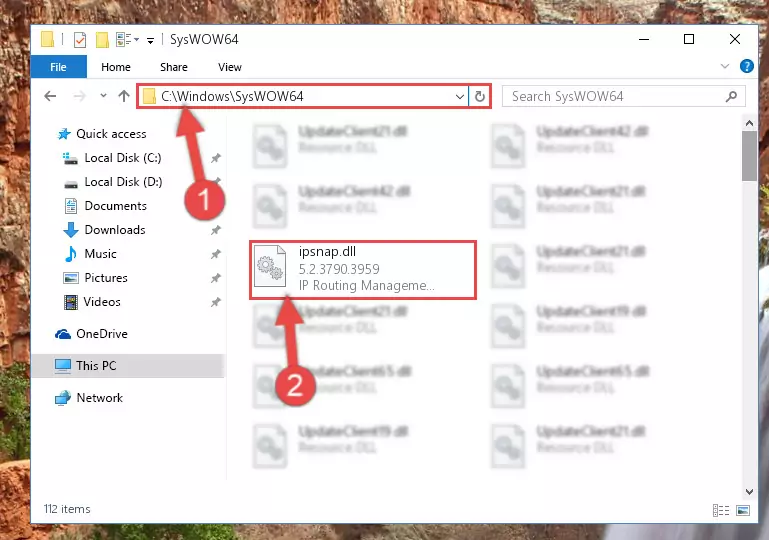Click the version text 5.2.3790.3959

pos(339,269)
